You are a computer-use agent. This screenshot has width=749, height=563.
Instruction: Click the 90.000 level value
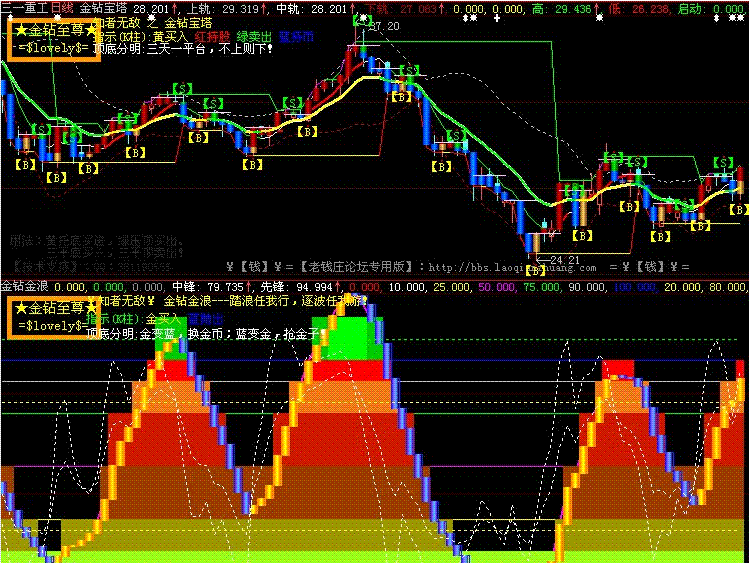point(586,287)
